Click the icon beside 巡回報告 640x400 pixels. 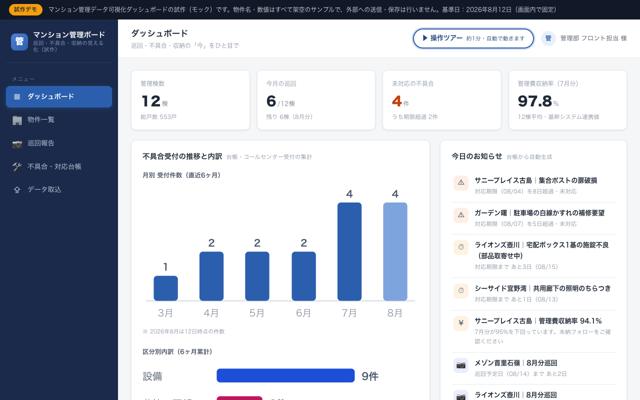click(x=17, y=143)
